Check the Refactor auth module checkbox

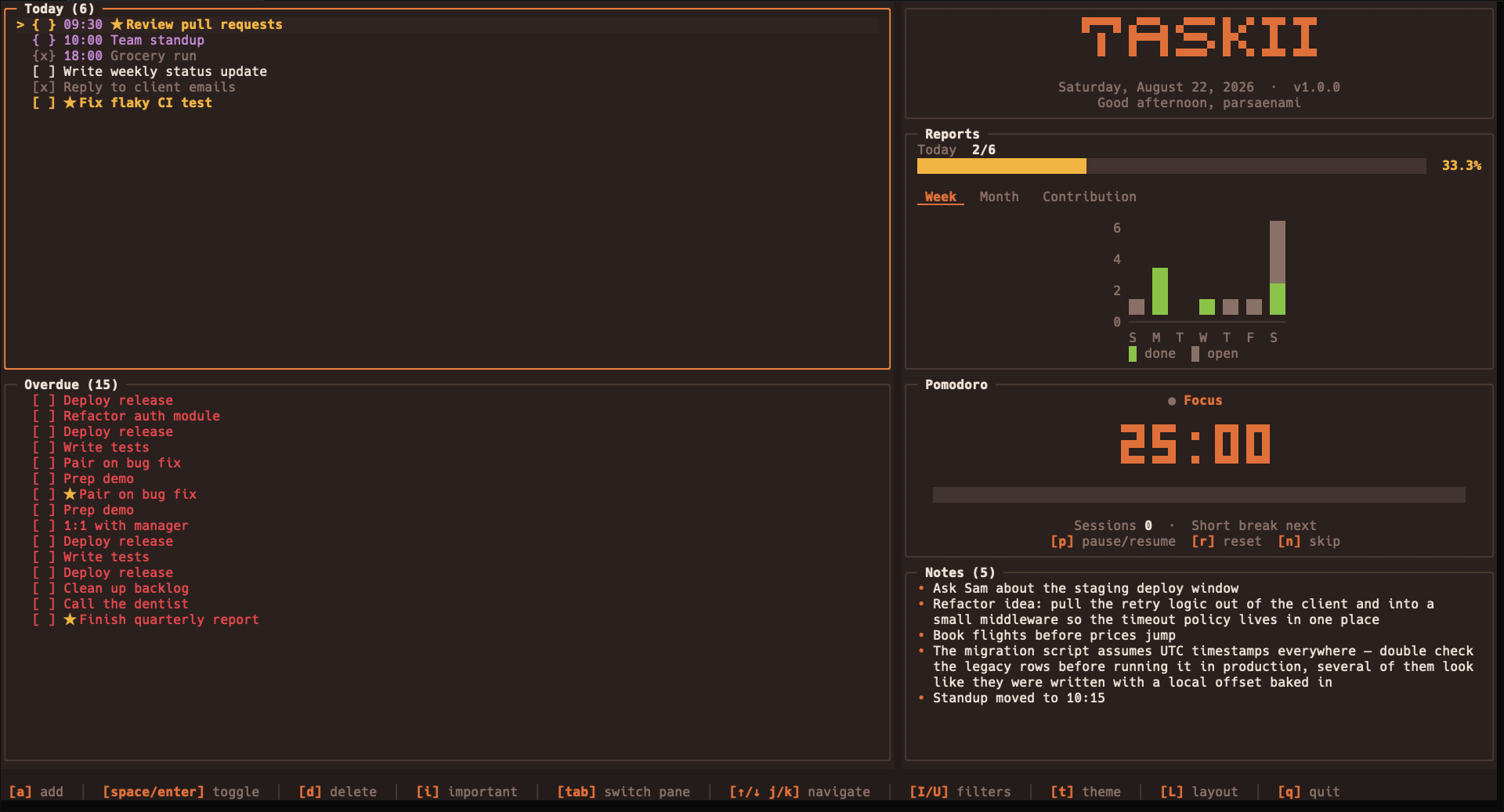coord(44,416)
